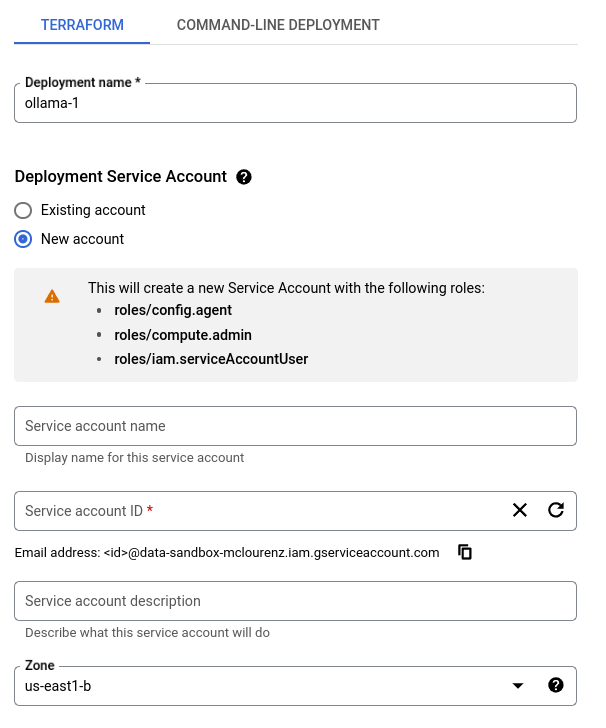Click the 'This will create a new Service Account' message

click(x=287, y=288)
